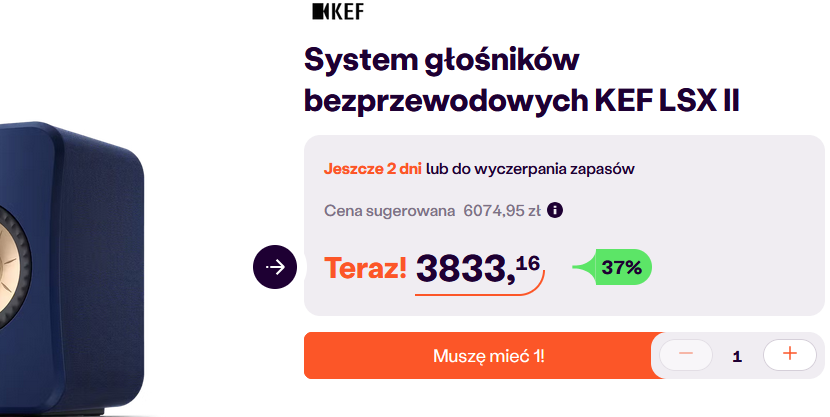Click the quantity value field showing 1

(x=737, y=355)
